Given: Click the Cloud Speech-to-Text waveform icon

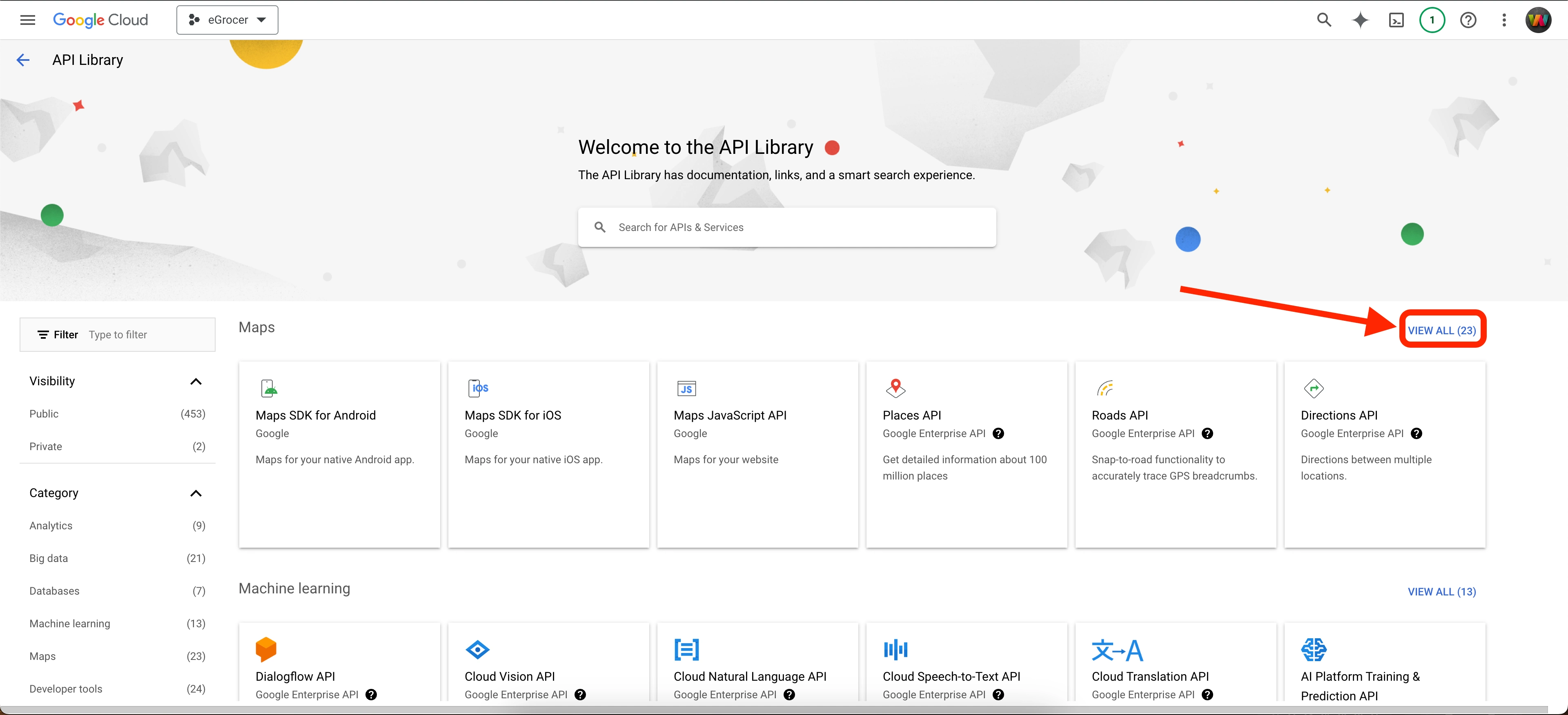Looking at the screenshot, I should 895,649.
